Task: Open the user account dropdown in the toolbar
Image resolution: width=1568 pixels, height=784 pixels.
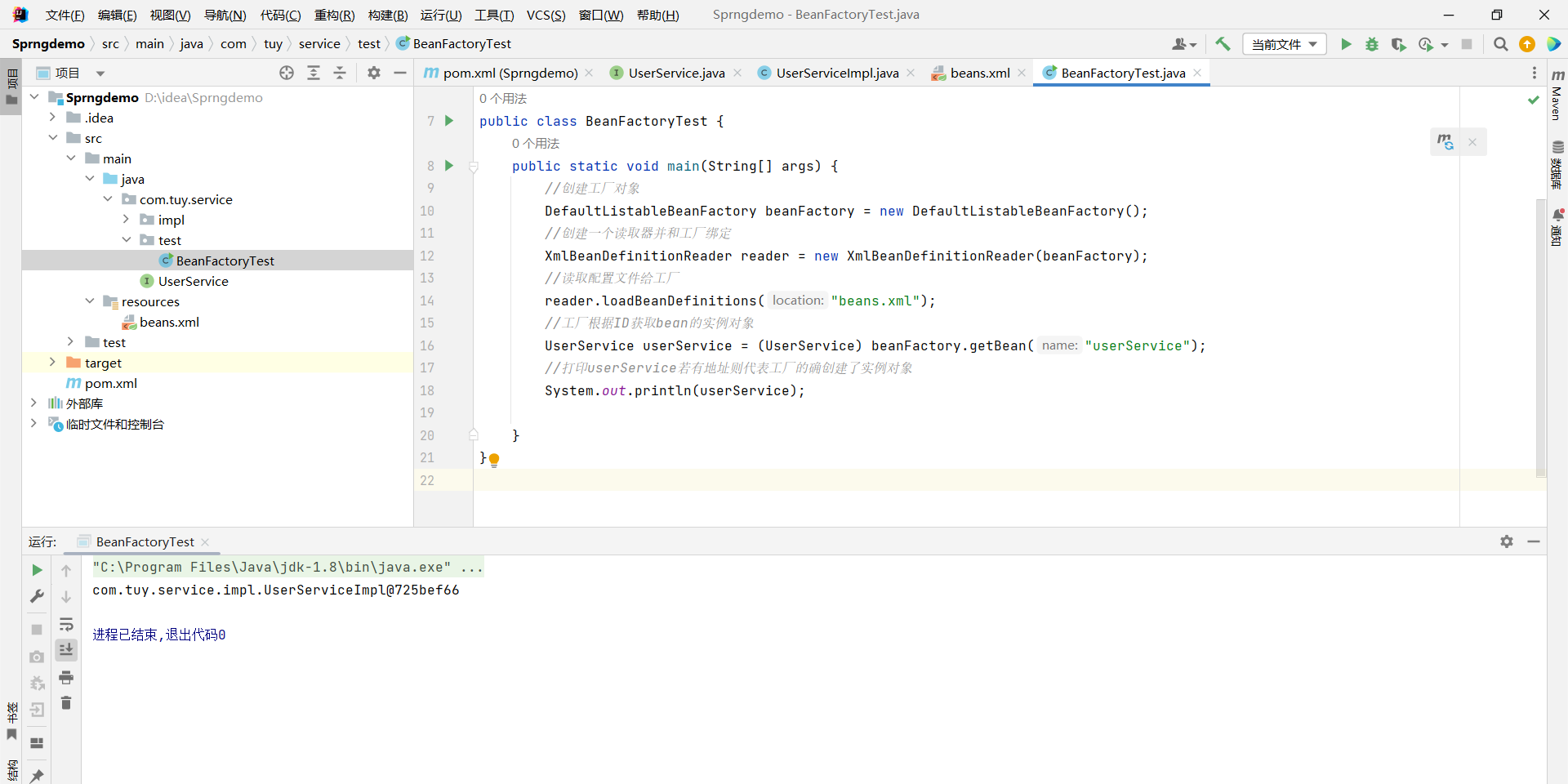Action: pos(1183,44)
